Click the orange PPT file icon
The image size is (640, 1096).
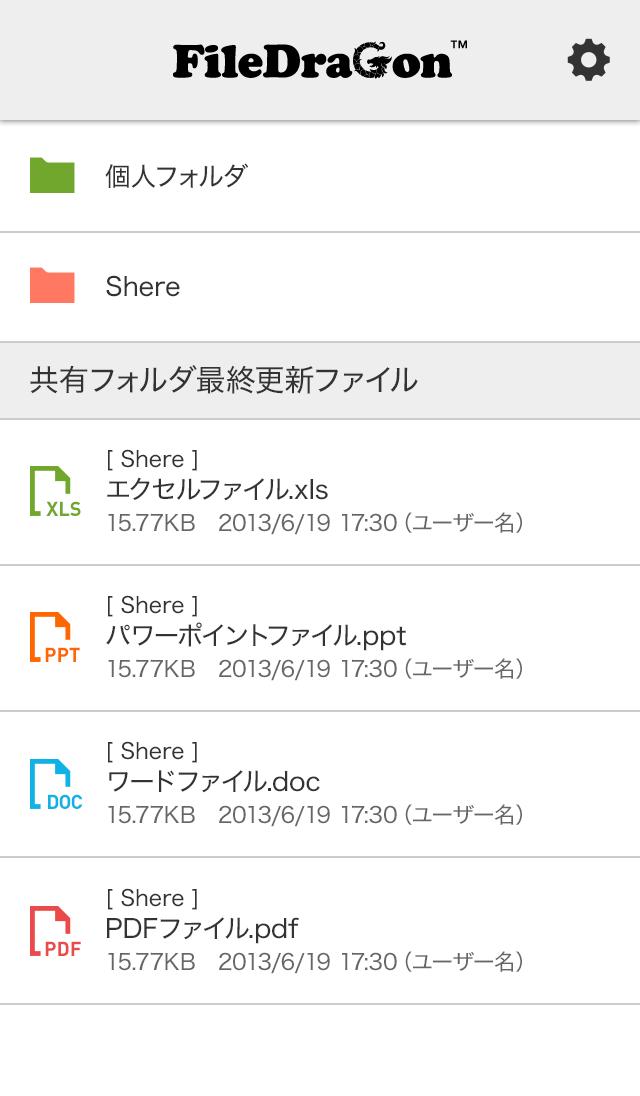click(54, 638)
